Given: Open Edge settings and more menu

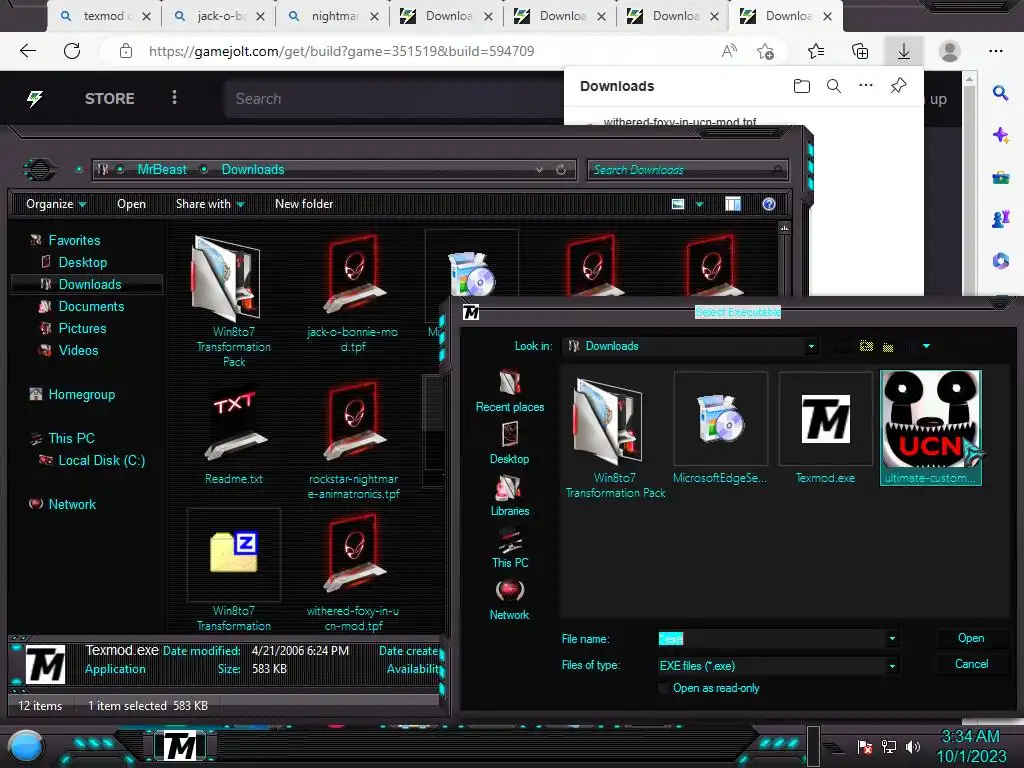Looking at the screenshot, I should (995, 51).
